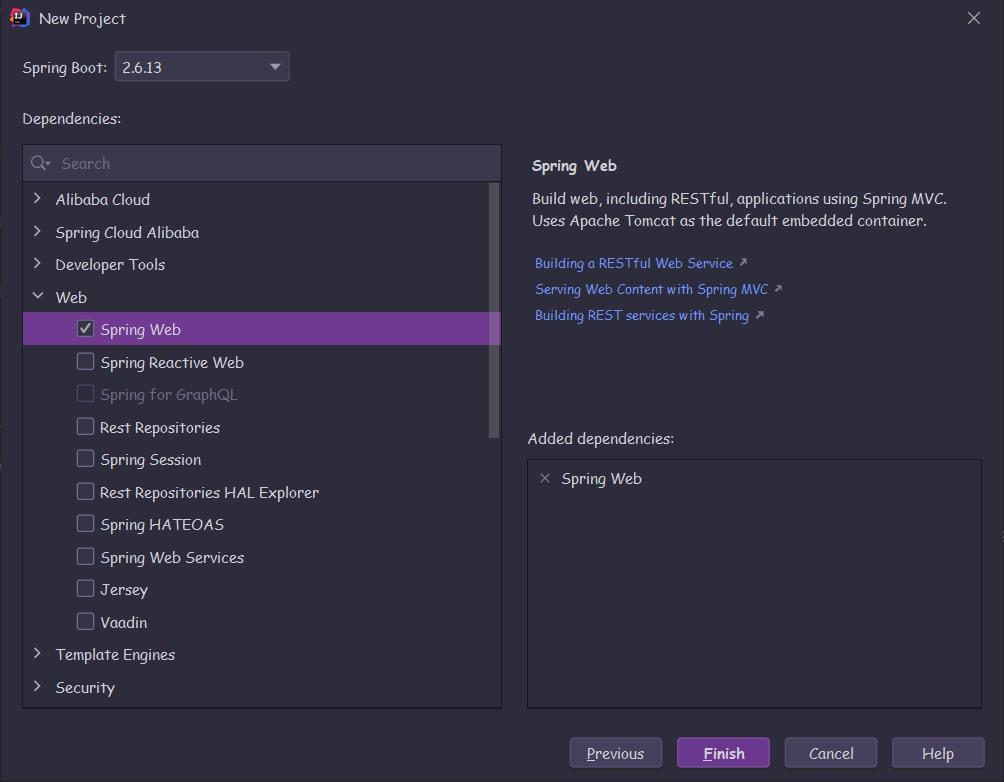Tick the Rest Repositories checkbox
Image resolution: width=1004 pixels, height=782 pixels.
(x=86, y=427)
